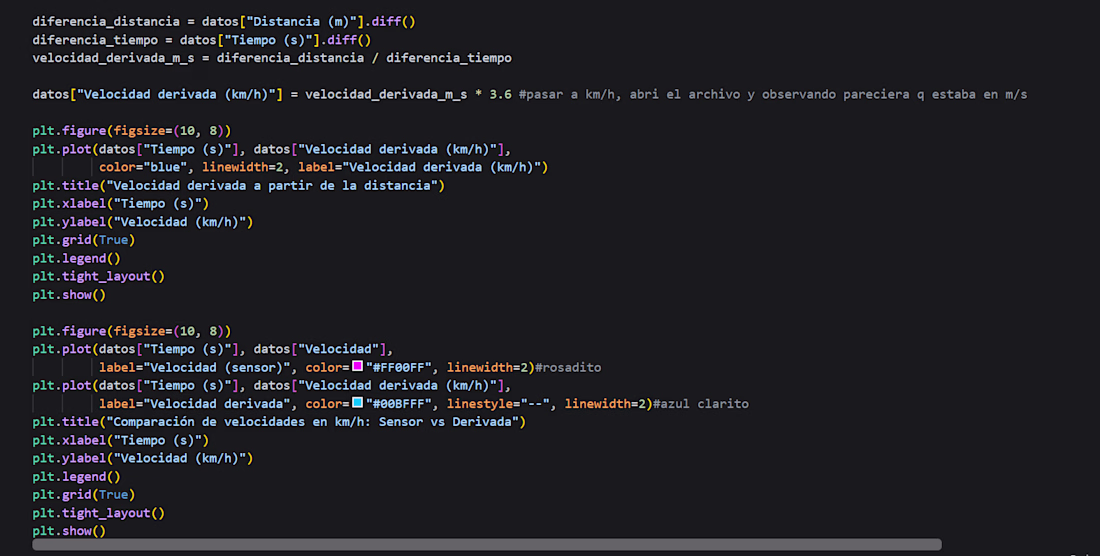
Task: Click the "#FF00FF" hex string
Action: (398, 367)
